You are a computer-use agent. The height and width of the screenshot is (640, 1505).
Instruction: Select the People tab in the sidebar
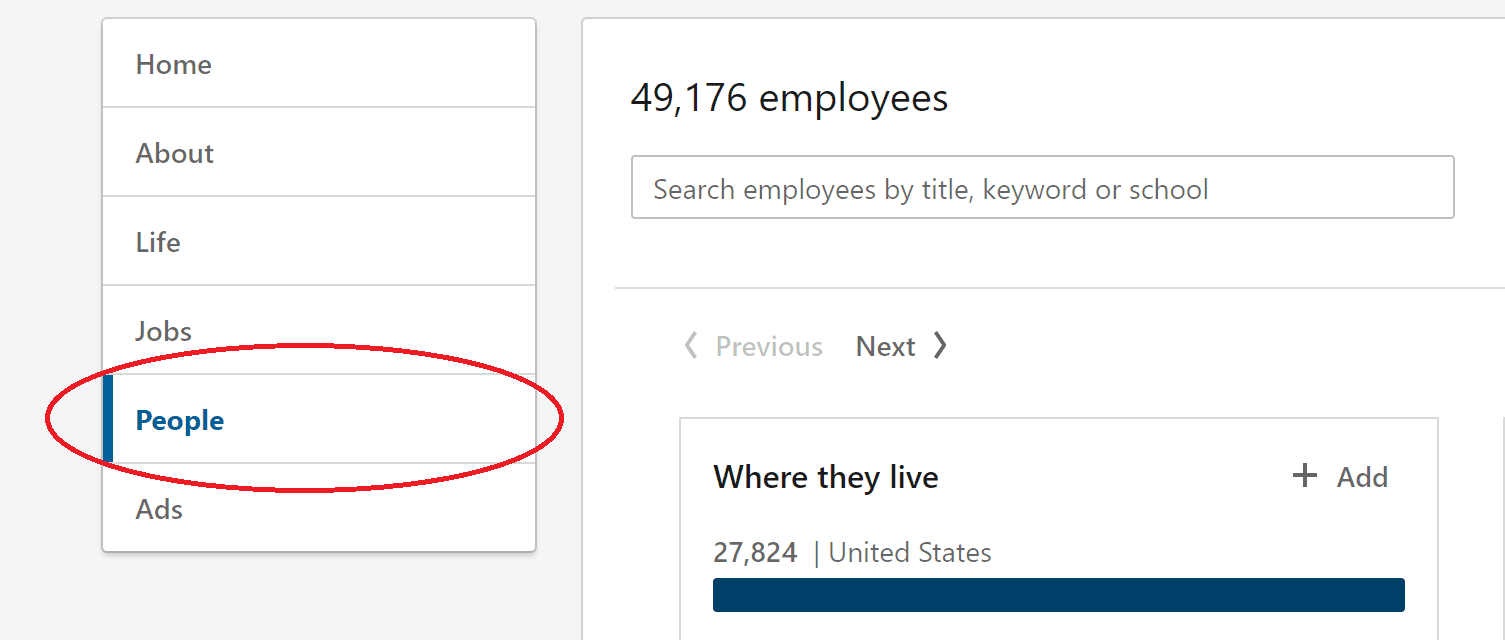(x=179, y=420)
